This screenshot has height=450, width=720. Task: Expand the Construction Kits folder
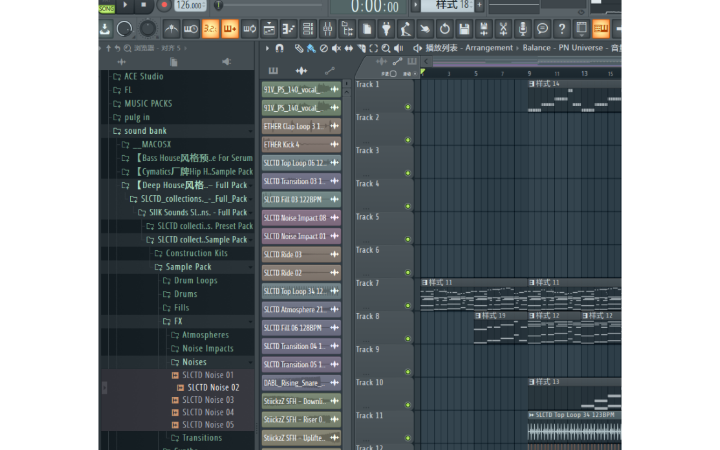click(158, 253)
